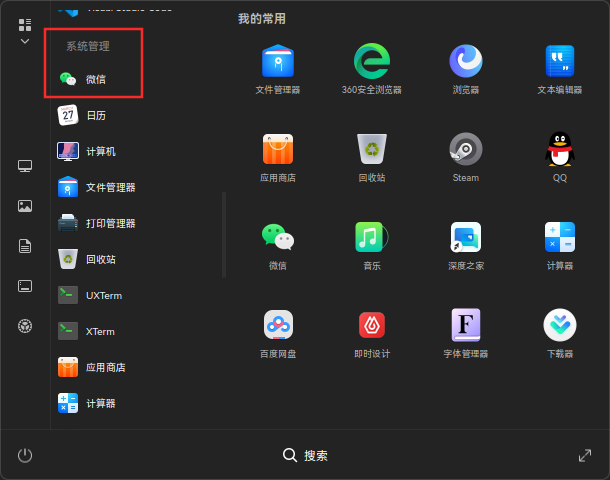This screenshot has height=480, width=610.
Task: Click the 系统管理 category header
Action: 88,46
